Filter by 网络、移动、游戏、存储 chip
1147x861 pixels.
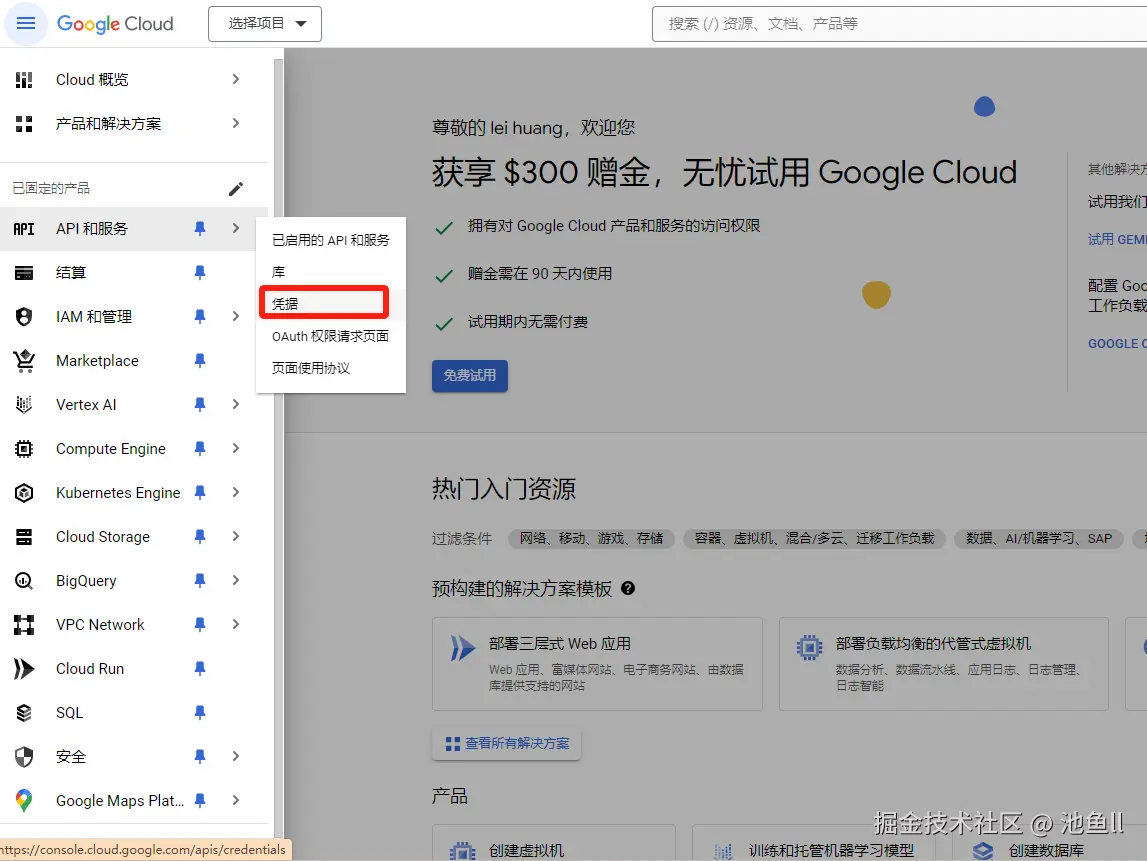point(591,538)
